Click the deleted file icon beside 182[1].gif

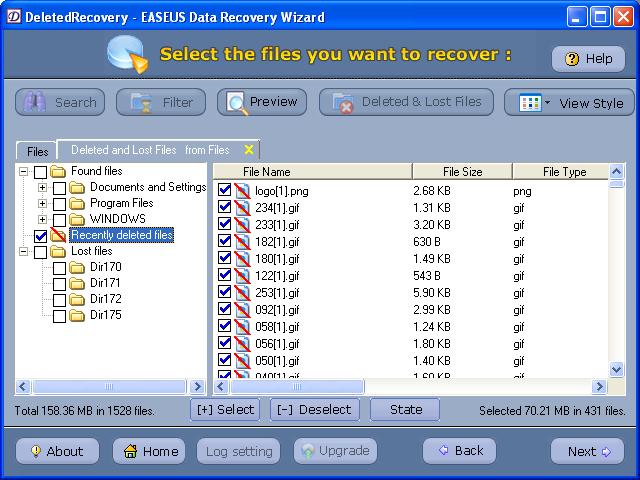242,242
